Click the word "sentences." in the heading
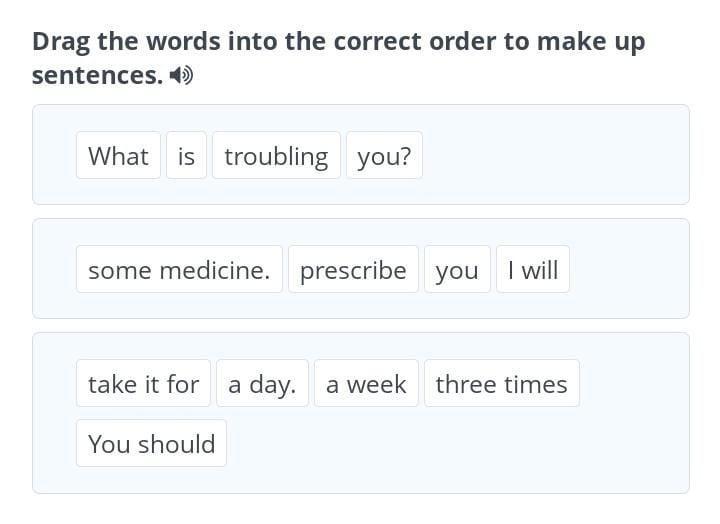 click(97, 75)
